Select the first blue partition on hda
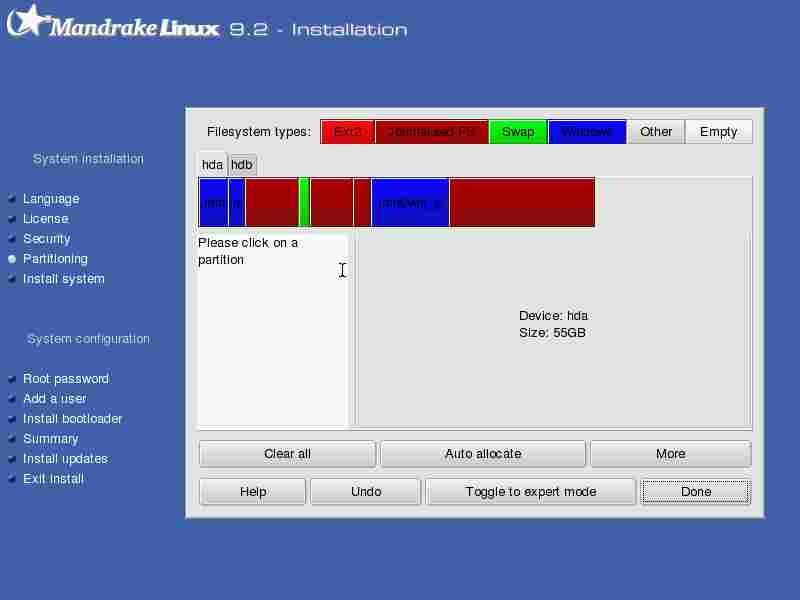The image size is (800, 600). click(x=213, y=203)
